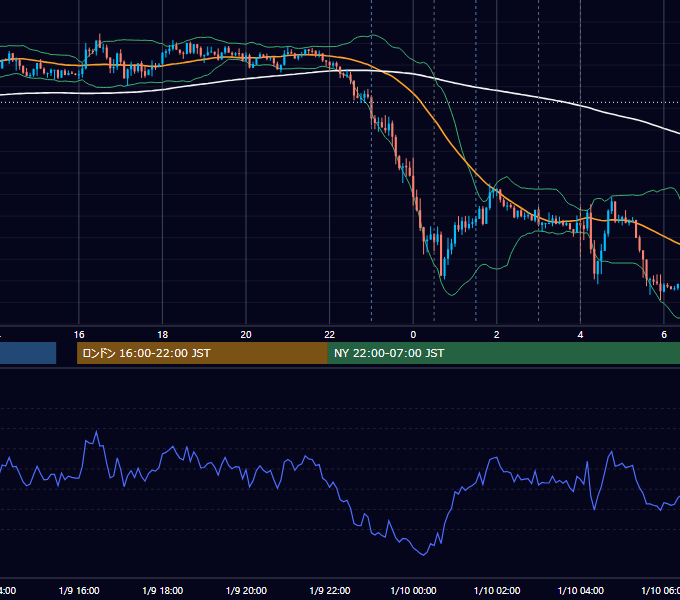680x600 pixels.
Task: Click the NY 22:00-07:00 JST session bar
Action: 504,353
